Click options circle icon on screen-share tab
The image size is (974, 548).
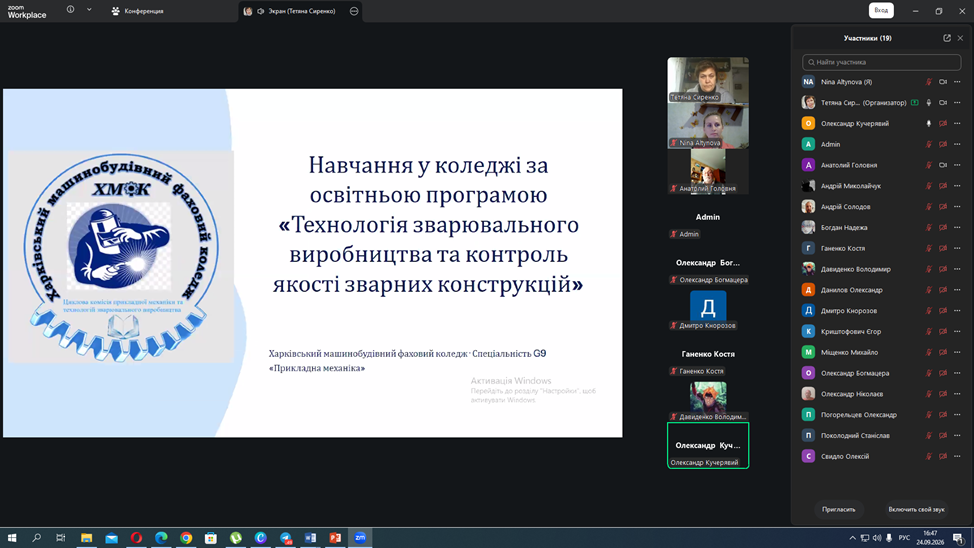(354, 11)
